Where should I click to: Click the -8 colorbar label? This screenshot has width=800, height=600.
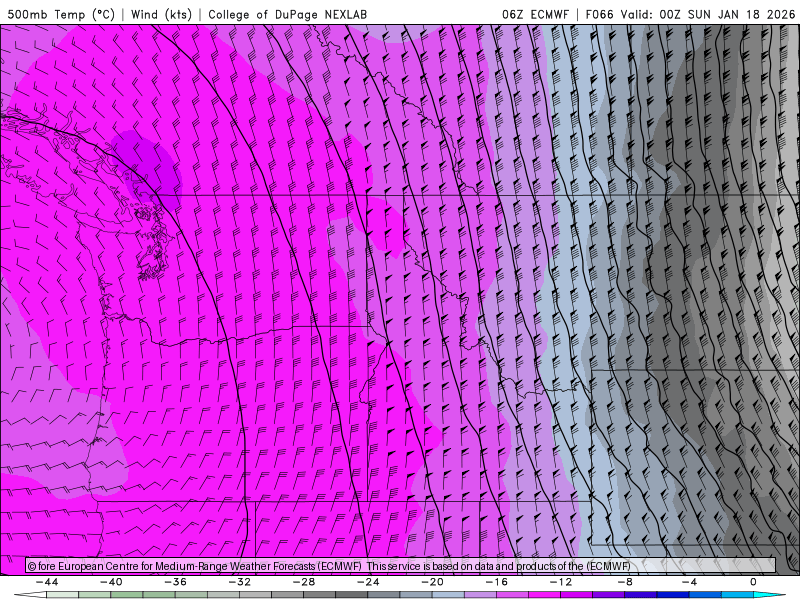(625, 582)
